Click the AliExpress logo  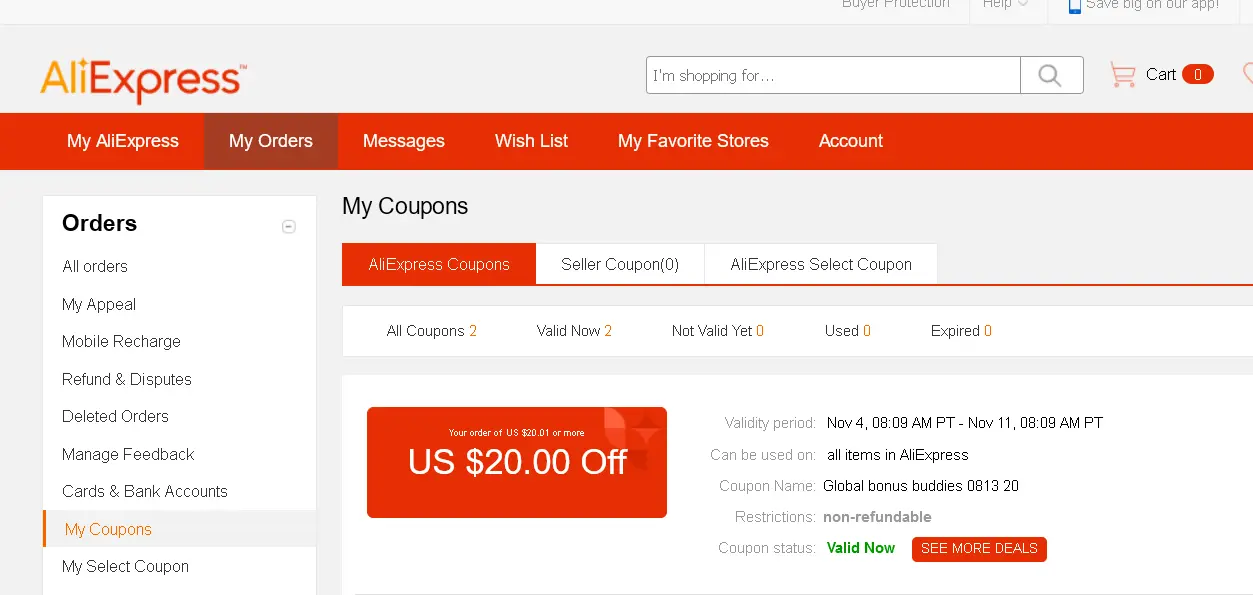143,80
